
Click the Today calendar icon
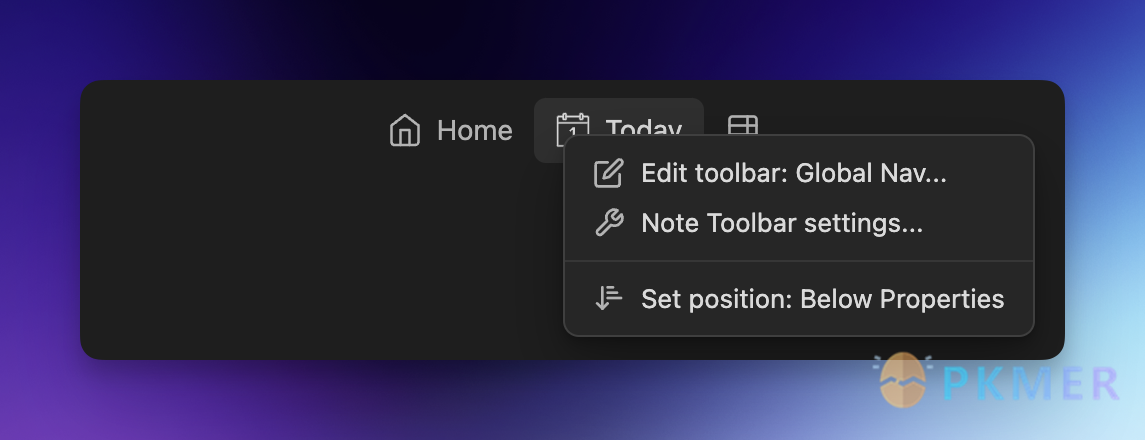coord(572,130)
